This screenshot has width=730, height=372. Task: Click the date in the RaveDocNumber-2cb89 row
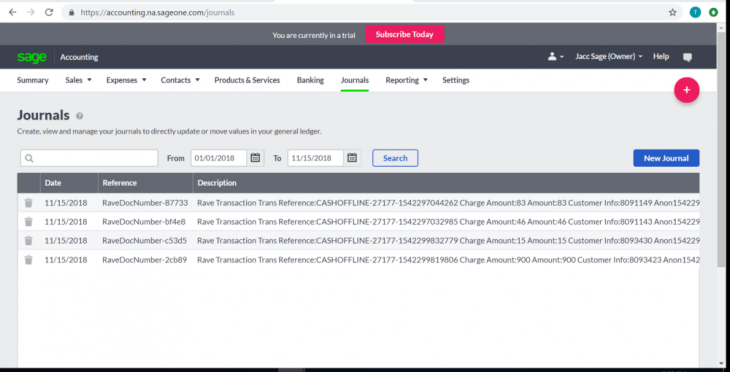click(66, 260)
